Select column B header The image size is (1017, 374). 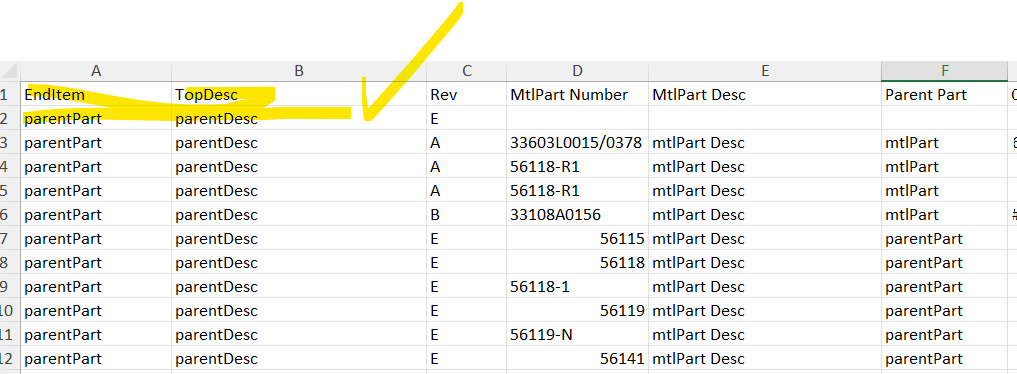pyautogui.click(x=299, y=71)
